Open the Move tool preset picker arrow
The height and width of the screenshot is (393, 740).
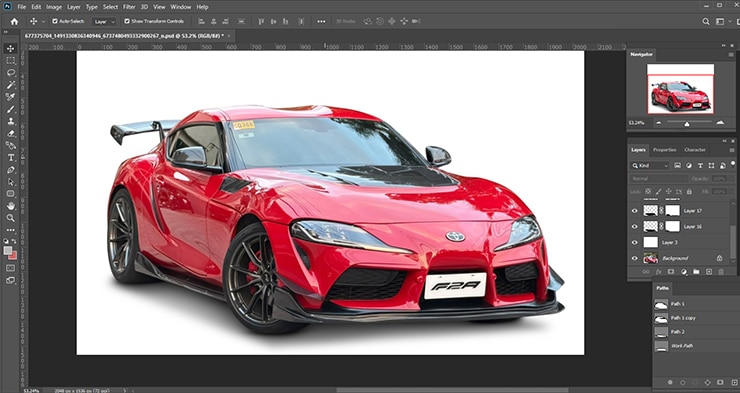coord(43,22)
